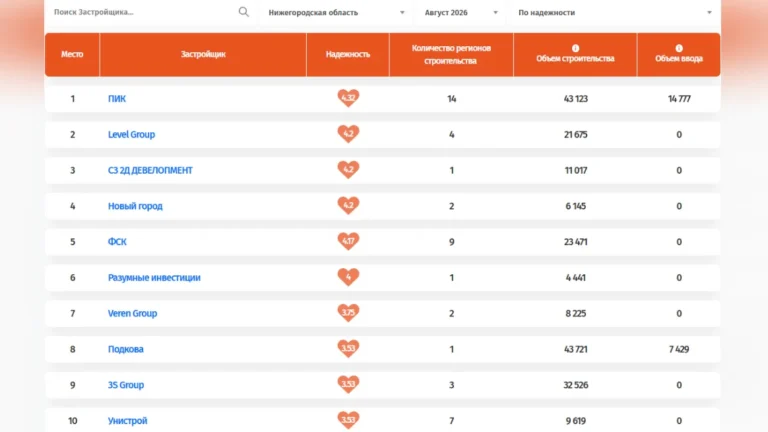Select the 43 721 value for Подкова
The height and width of the screenshot is (432, 768).
click(x=576, y=349)
